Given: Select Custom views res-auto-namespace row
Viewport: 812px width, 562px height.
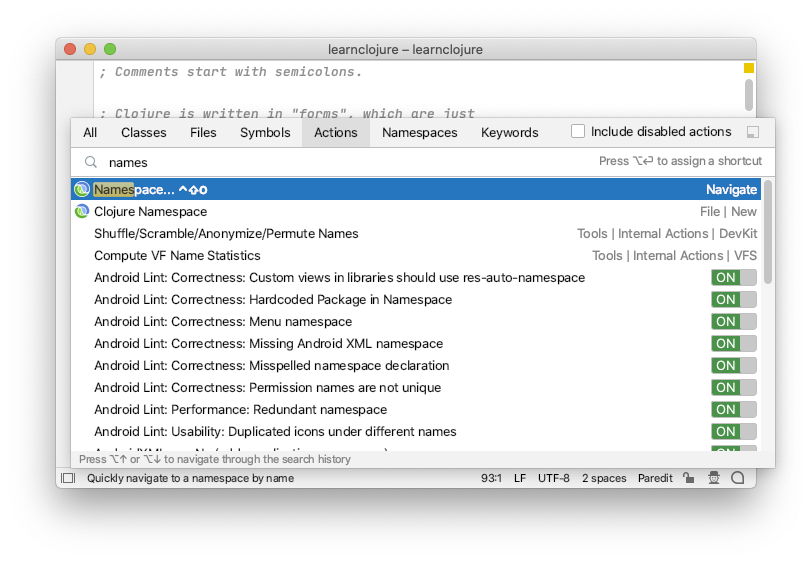Looking at the screenshot, I should (x=416, y=278).
